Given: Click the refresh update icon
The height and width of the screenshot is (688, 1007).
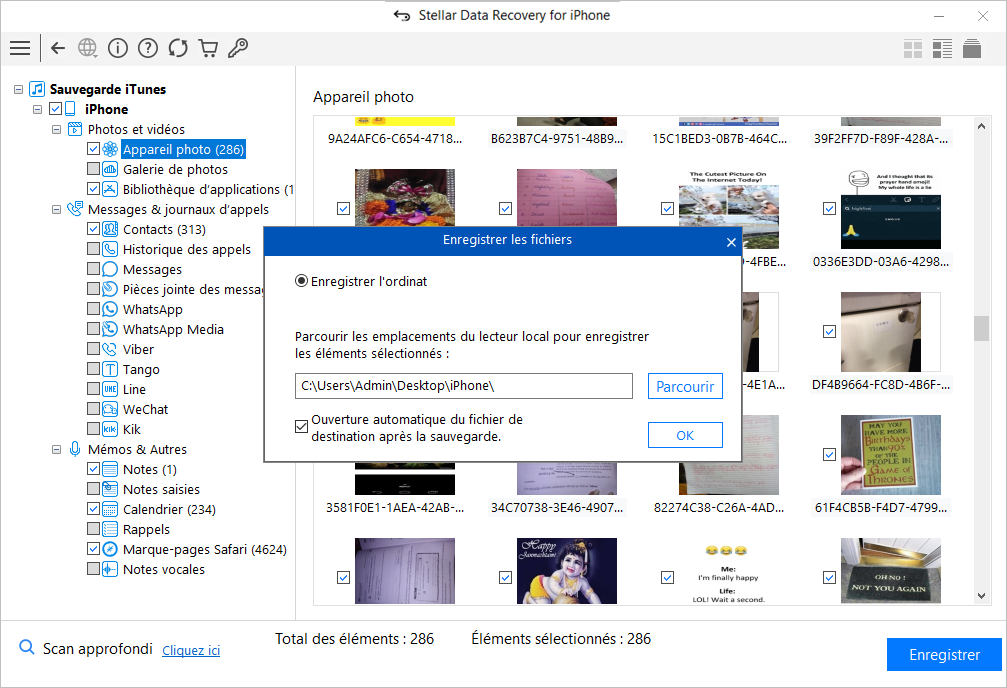Looking at the screenshot, I should click(x=178, y=48).
